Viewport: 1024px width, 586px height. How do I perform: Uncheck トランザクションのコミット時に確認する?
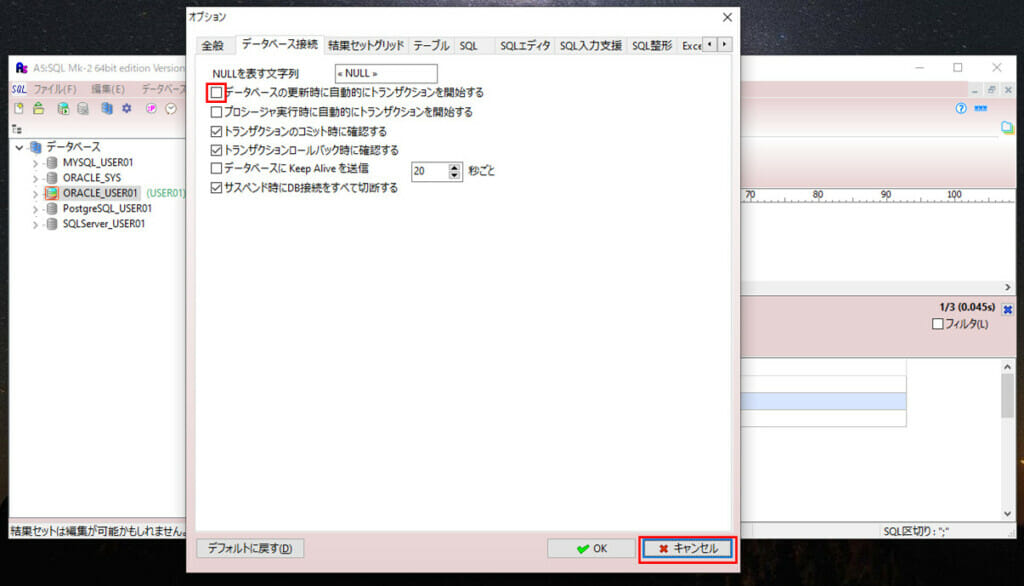217,131
